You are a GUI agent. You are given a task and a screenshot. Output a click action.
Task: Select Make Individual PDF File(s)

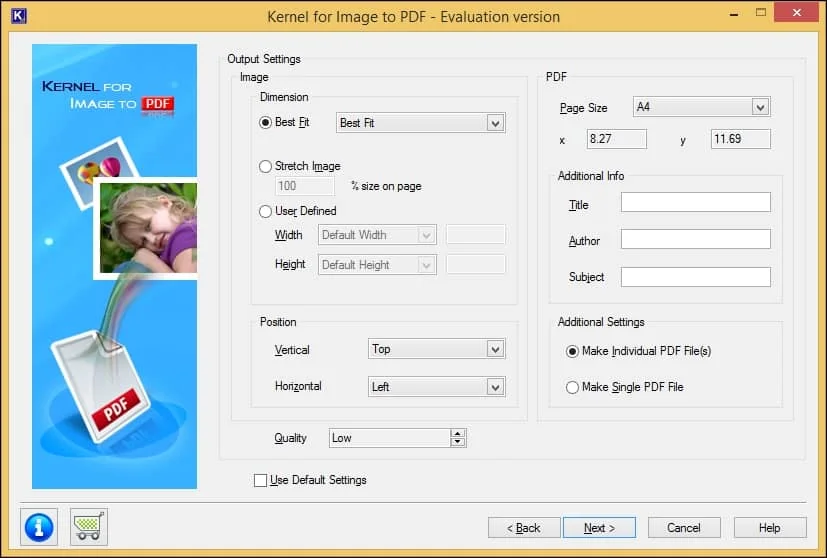click(x=572, y=352)
